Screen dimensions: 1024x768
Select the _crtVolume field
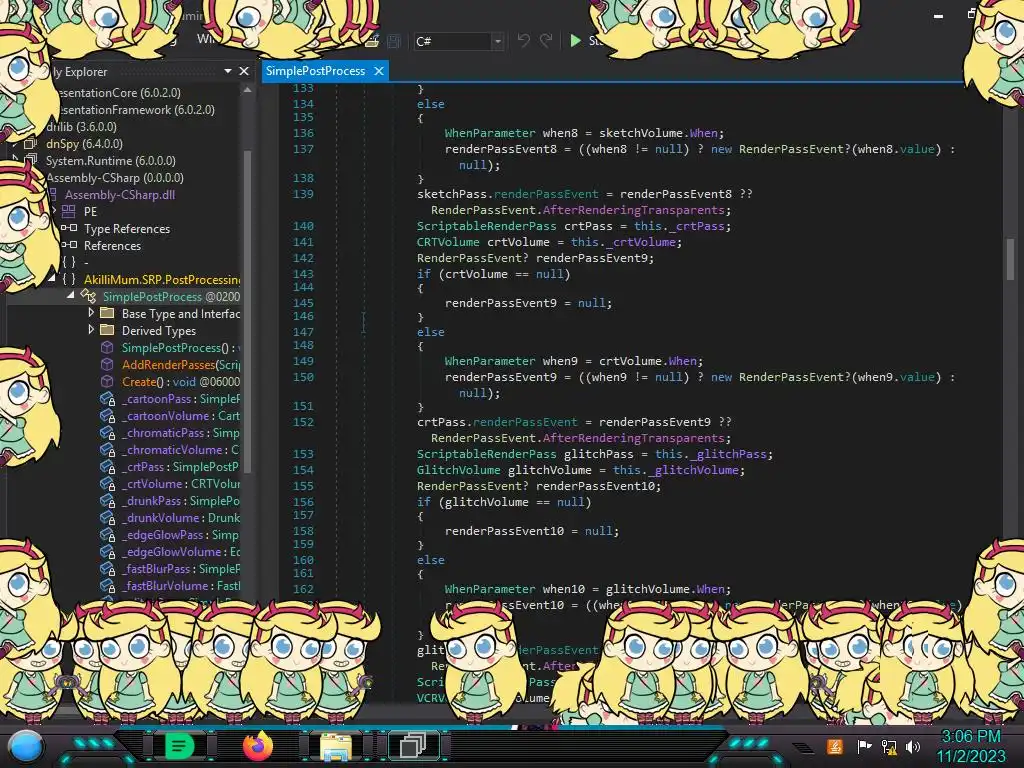[x=181, y=483]
